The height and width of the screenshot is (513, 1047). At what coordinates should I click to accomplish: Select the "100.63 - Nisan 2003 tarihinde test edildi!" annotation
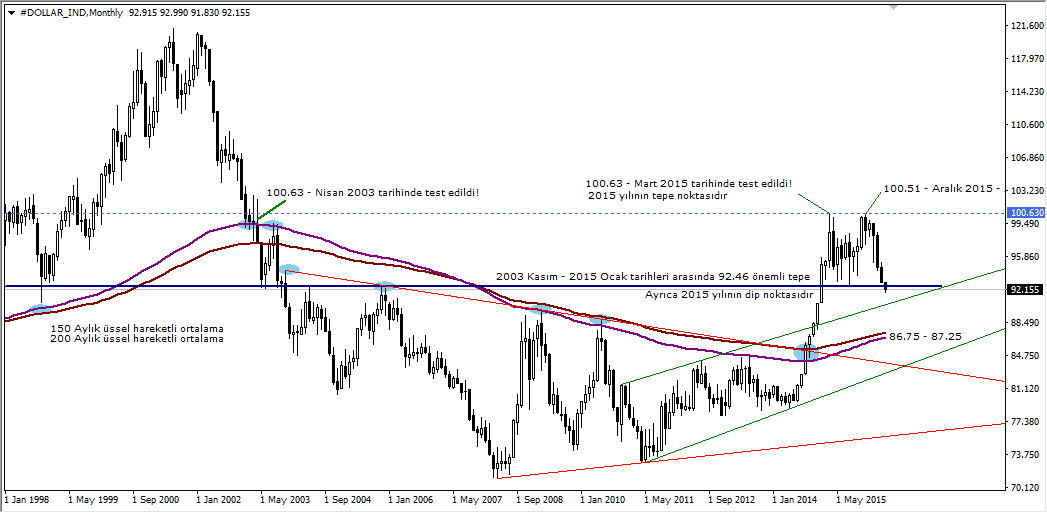(373, 191)
